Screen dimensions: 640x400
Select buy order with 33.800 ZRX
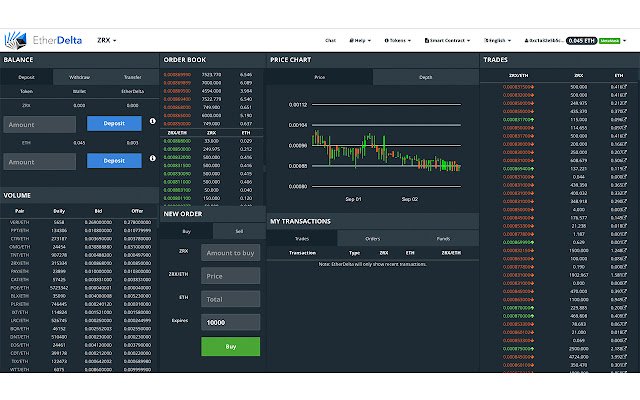point(211,141)
